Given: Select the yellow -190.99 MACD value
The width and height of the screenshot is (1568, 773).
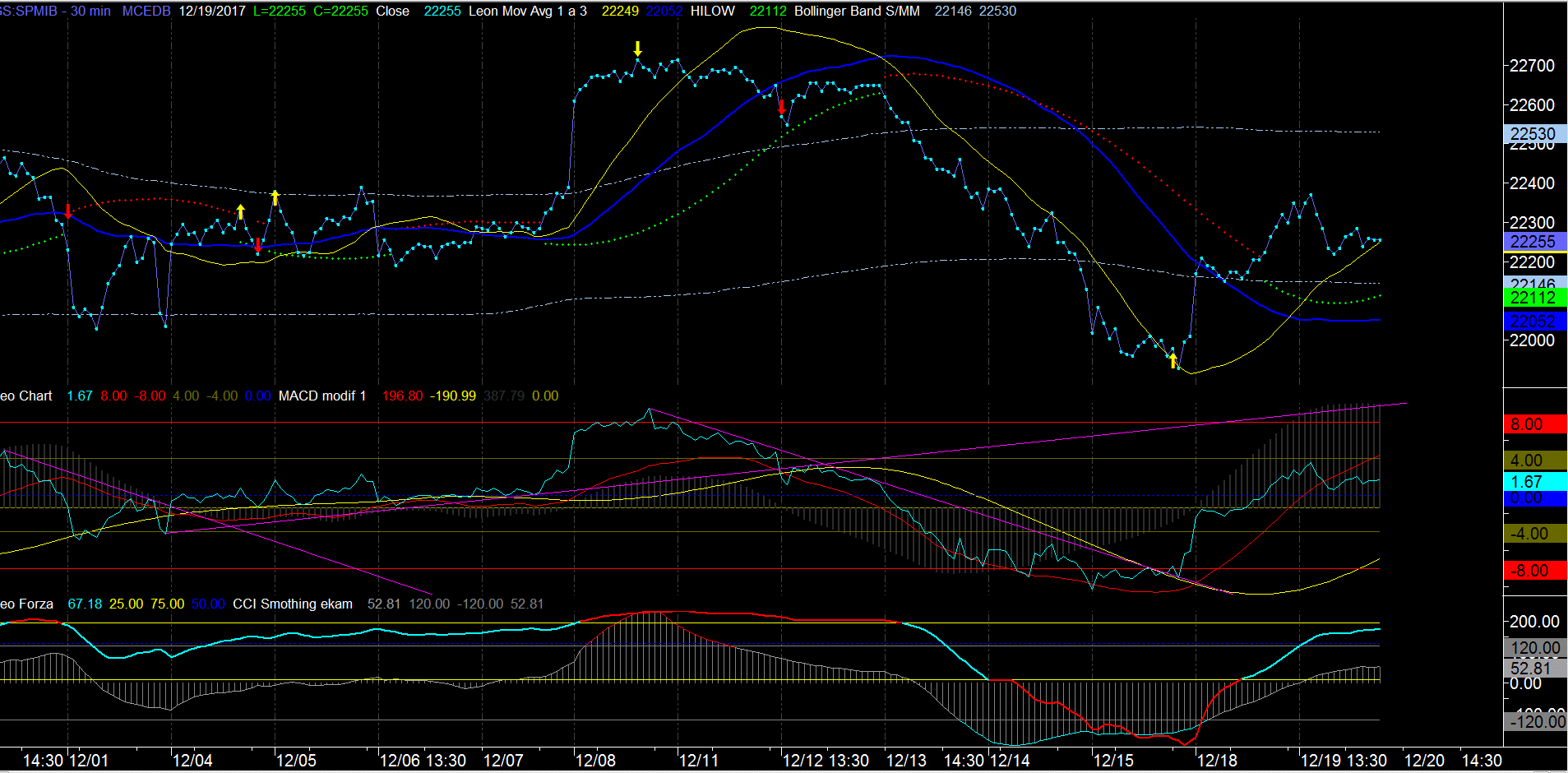Looking at the screenshot, I should pos(453,396).
